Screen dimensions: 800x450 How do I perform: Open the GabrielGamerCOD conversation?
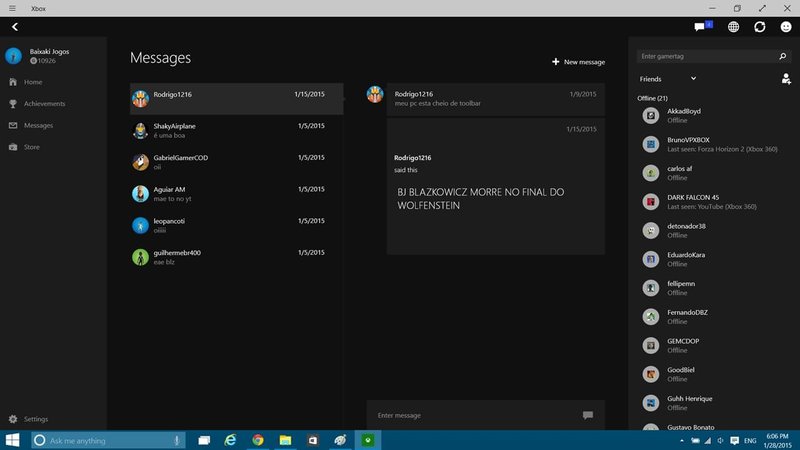point(237,162)
